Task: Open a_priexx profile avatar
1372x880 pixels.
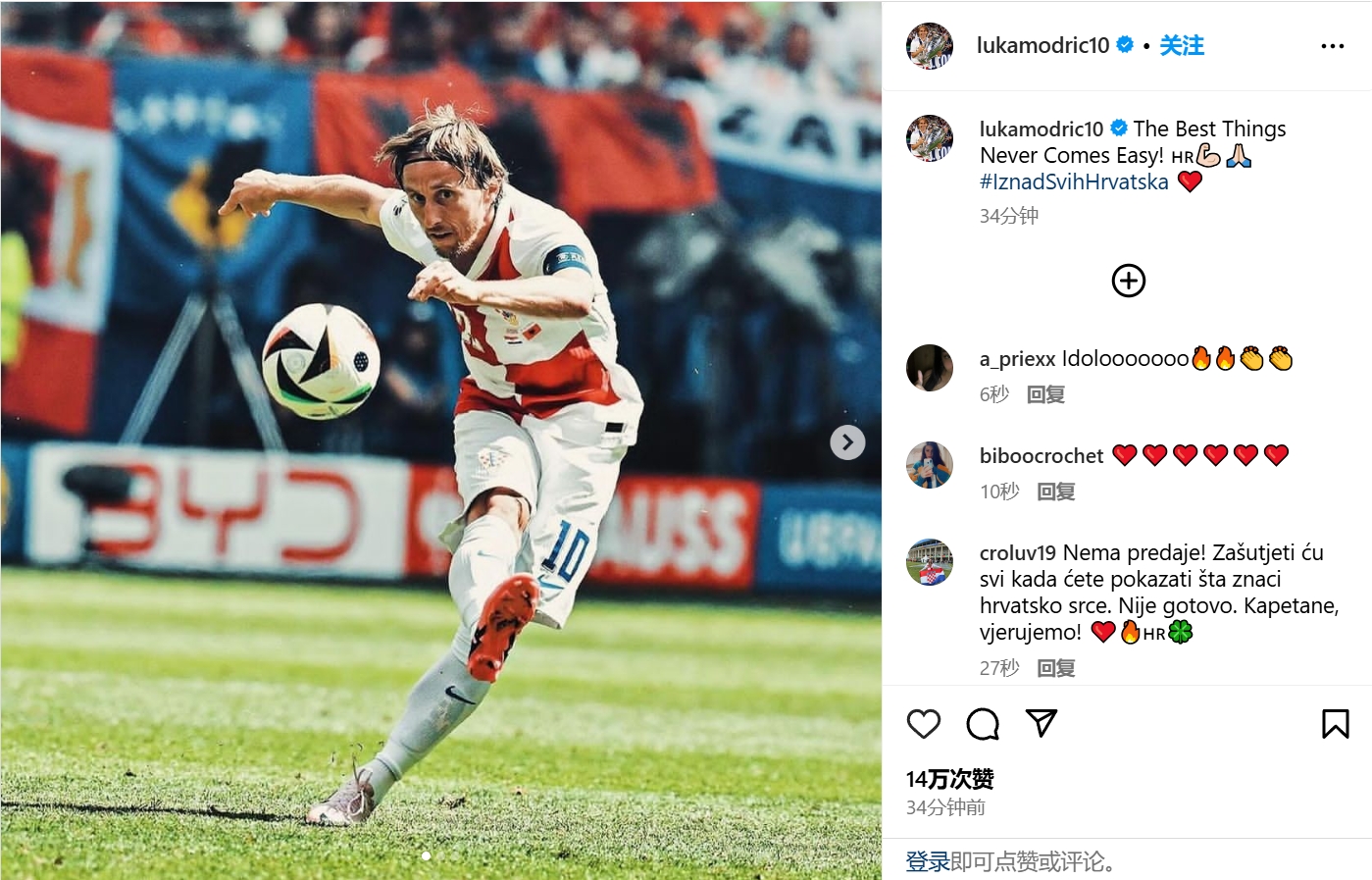Action: tap(930, 368)
